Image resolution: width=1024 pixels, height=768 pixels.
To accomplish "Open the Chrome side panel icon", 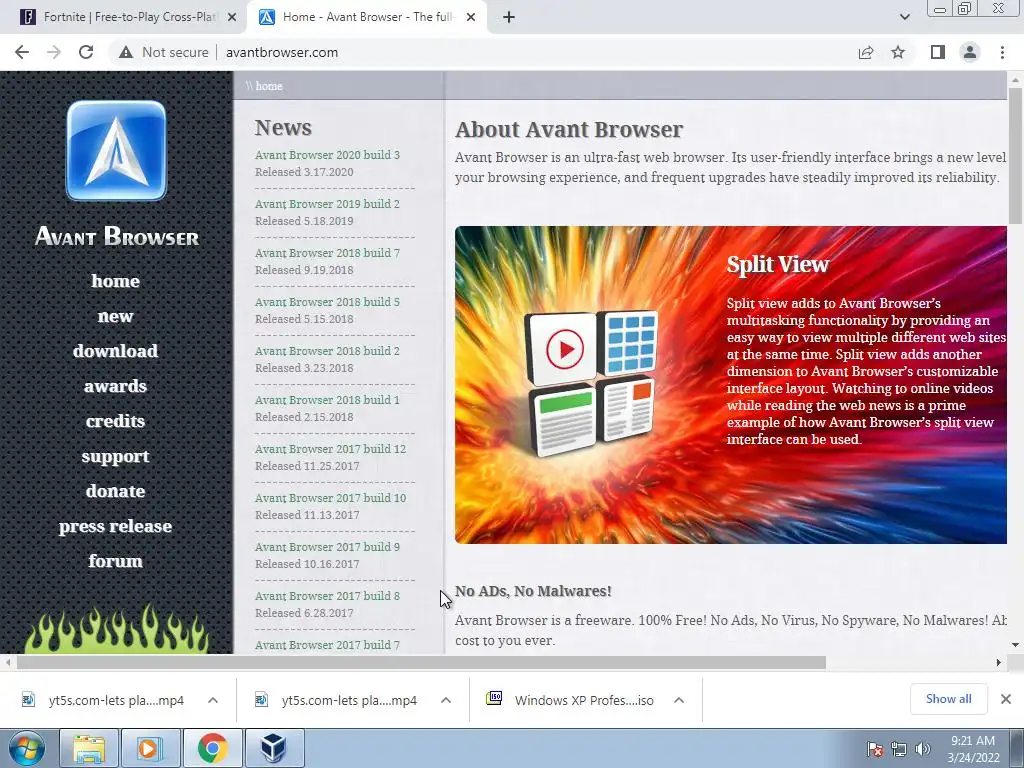I will click(938, 52).
